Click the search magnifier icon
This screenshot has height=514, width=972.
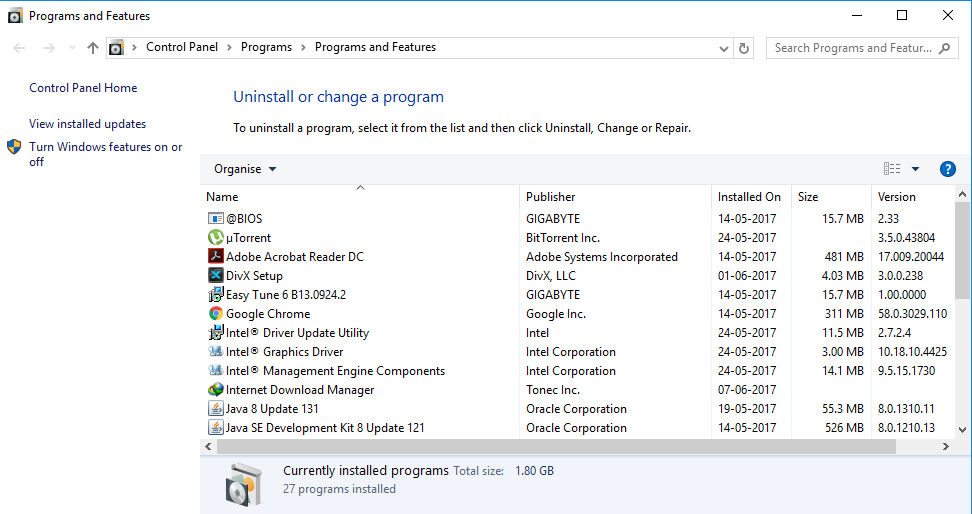(945, 48)
